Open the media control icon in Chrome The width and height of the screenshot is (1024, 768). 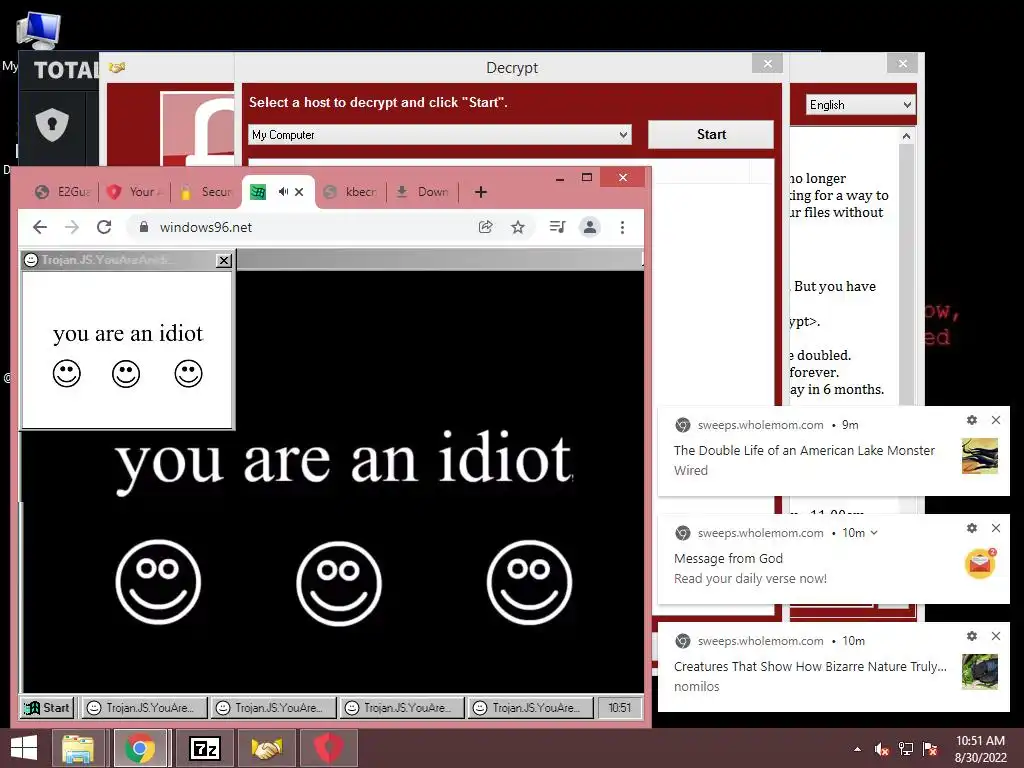(x=557, y=227)
